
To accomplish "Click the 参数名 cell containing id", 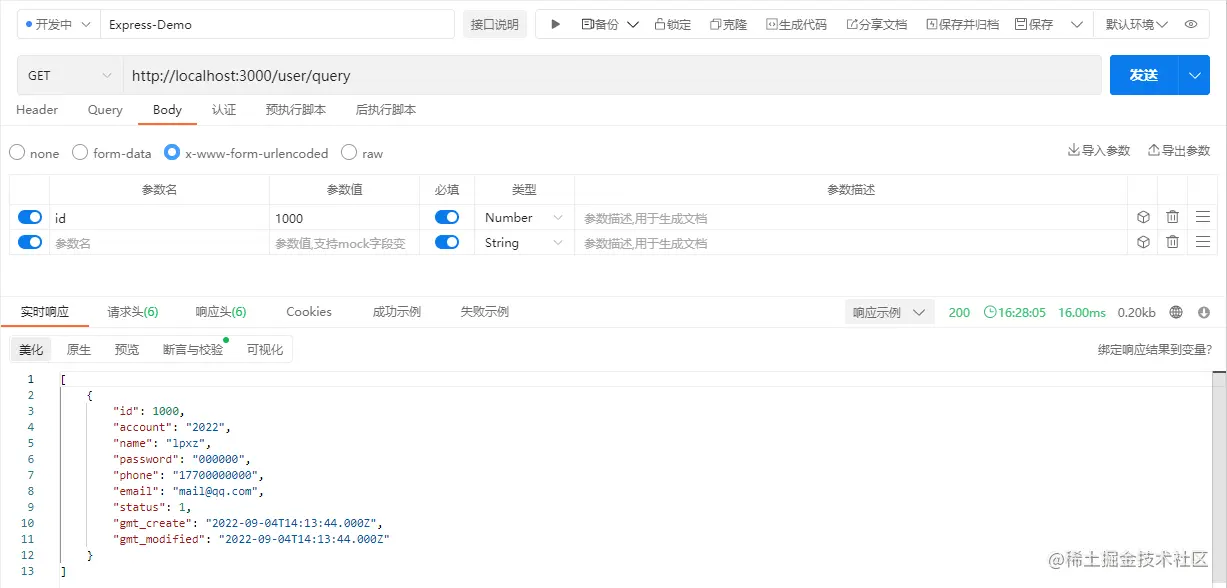I will click(159, 217).
